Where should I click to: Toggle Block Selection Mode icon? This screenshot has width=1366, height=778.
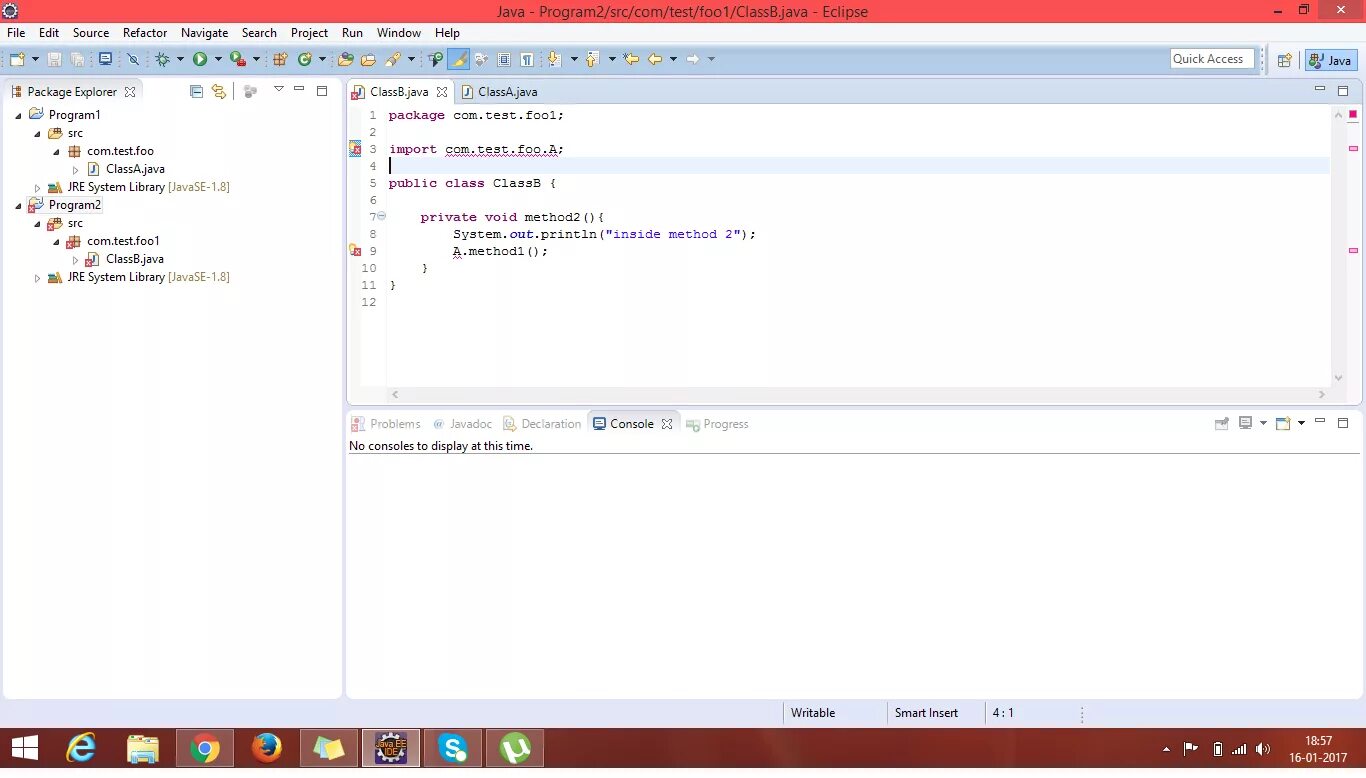[x=504, y=60]
